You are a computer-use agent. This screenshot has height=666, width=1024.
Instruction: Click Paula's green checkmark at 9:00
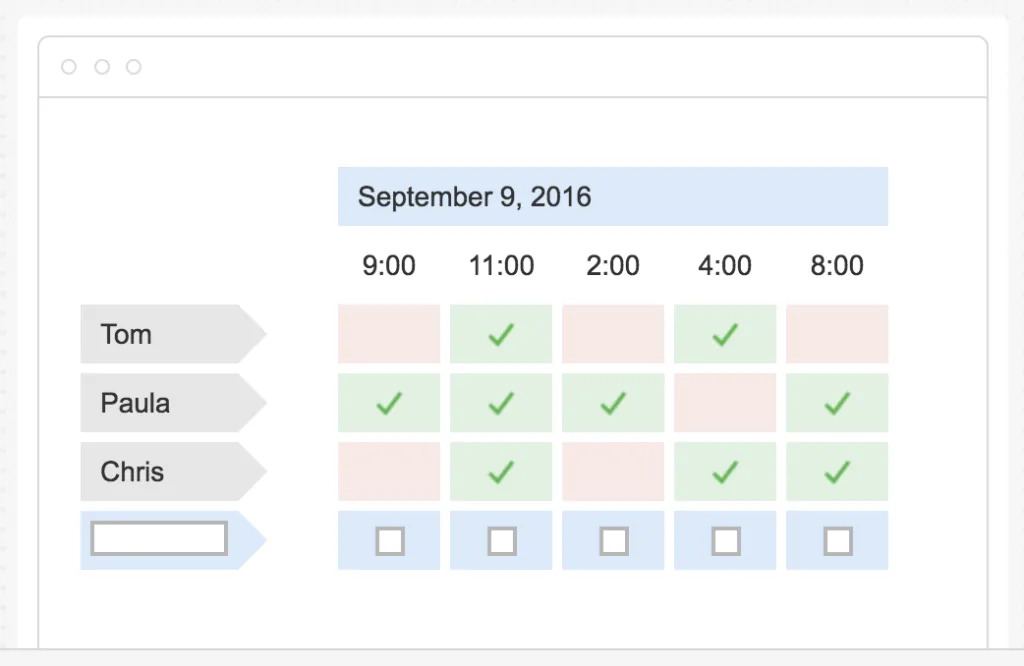[x=389, y=403]
